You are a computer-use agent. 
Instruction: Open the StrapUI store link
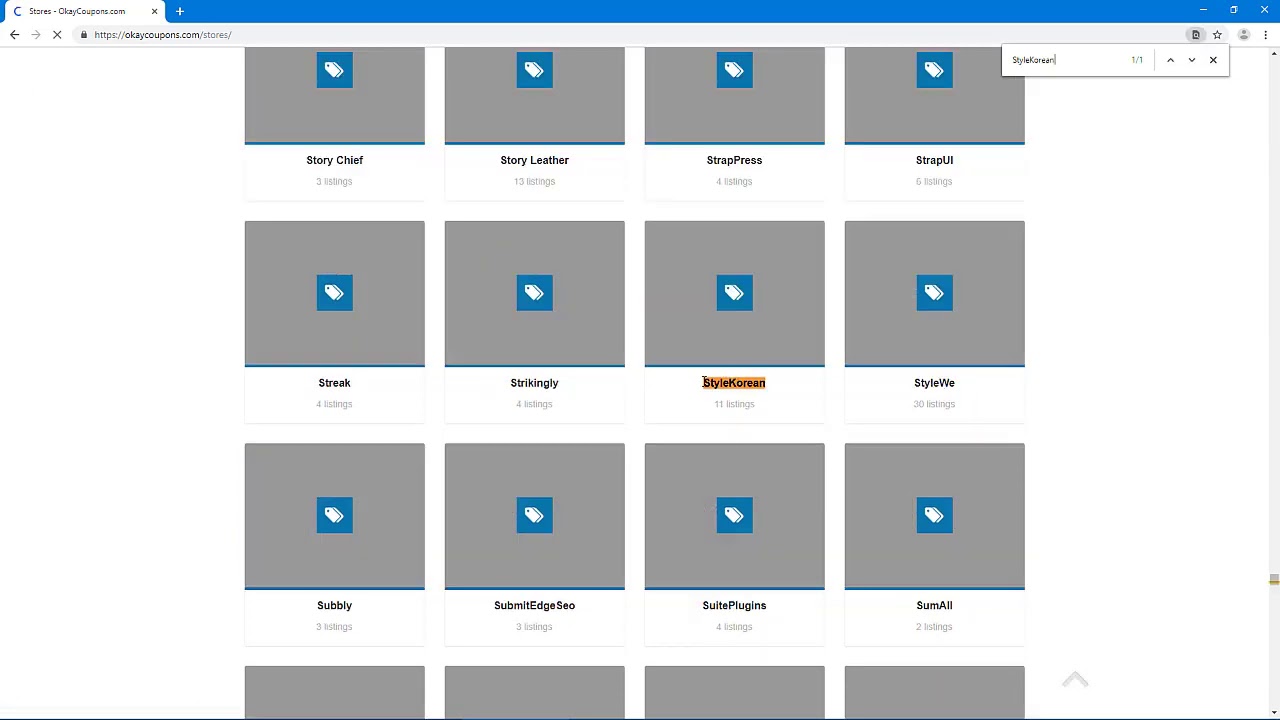[934, 160]
